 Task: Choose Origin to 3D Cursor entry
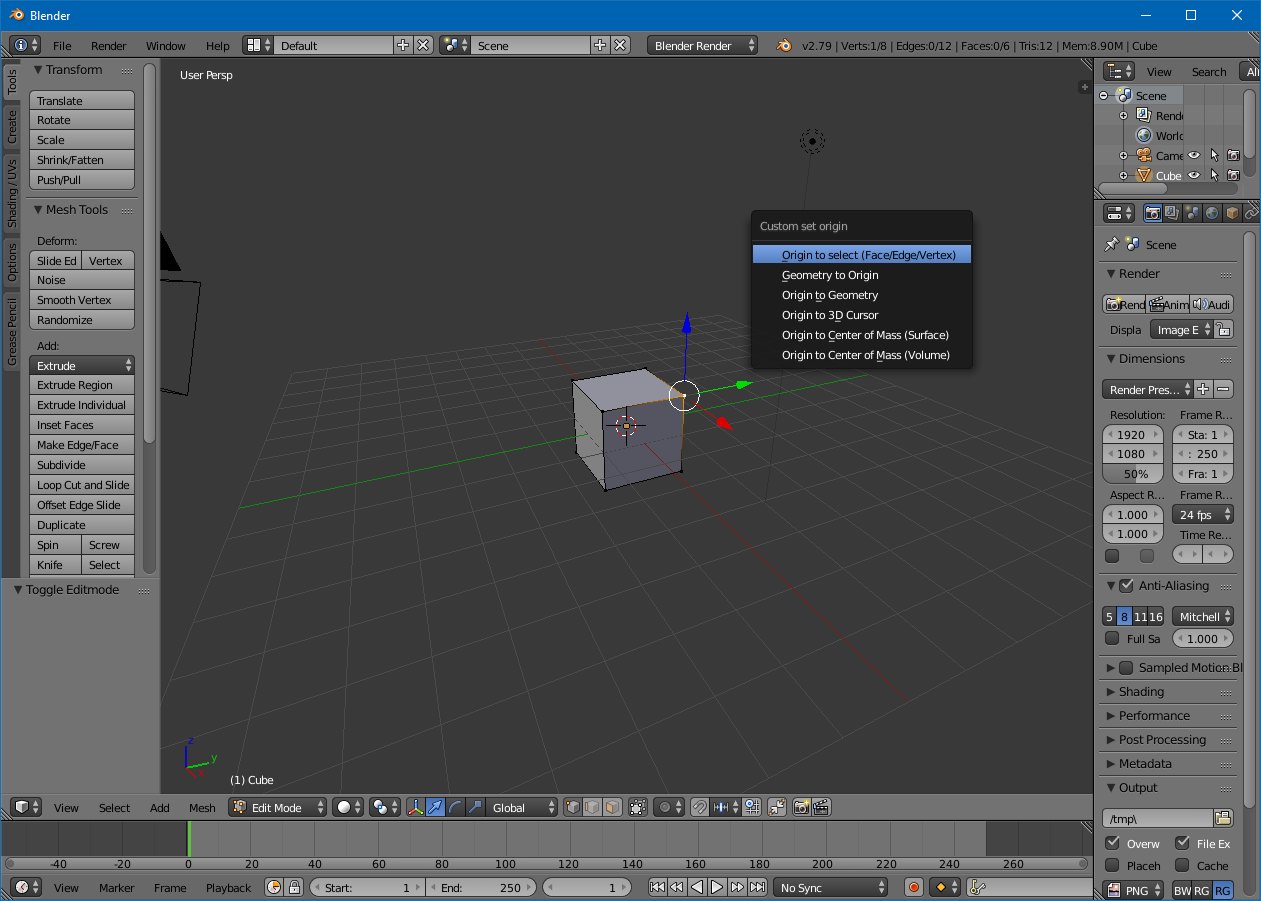pyautogui.click(x=862, y=315)
